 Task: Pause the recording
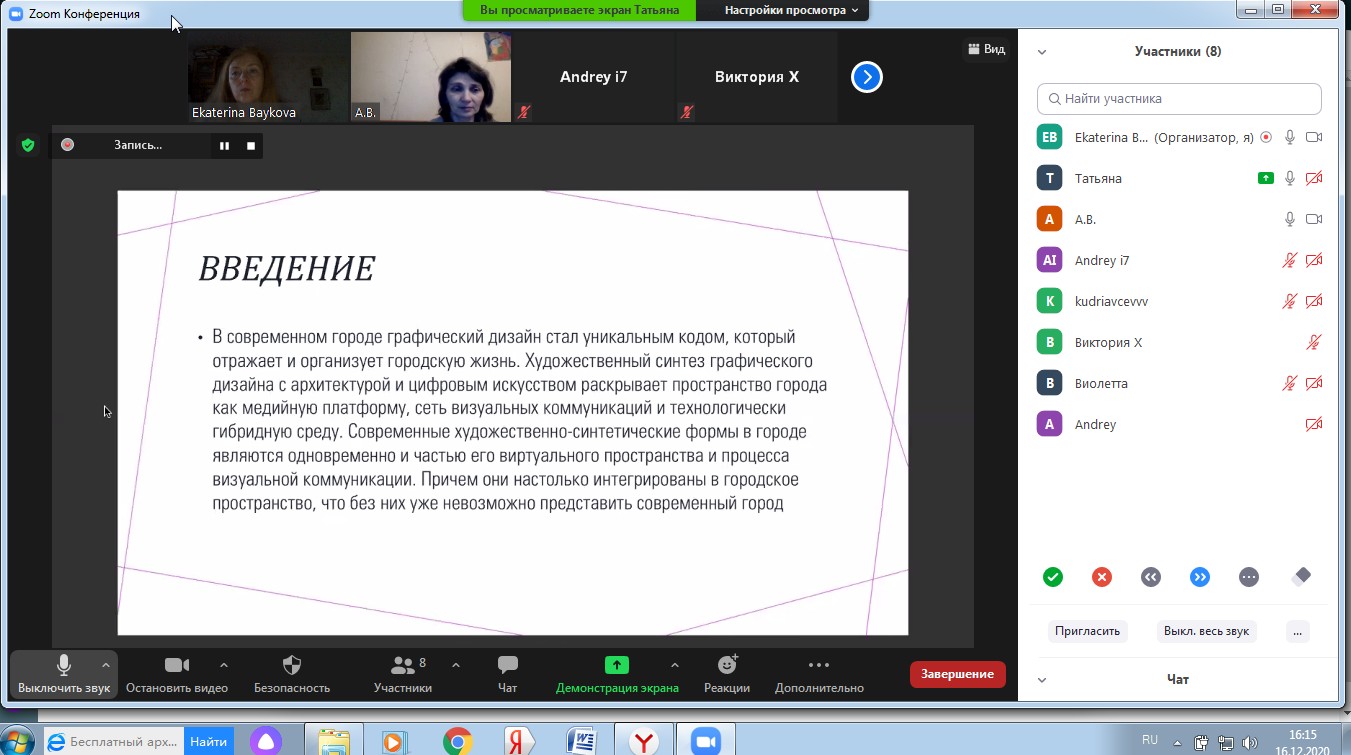coord(224,146)
